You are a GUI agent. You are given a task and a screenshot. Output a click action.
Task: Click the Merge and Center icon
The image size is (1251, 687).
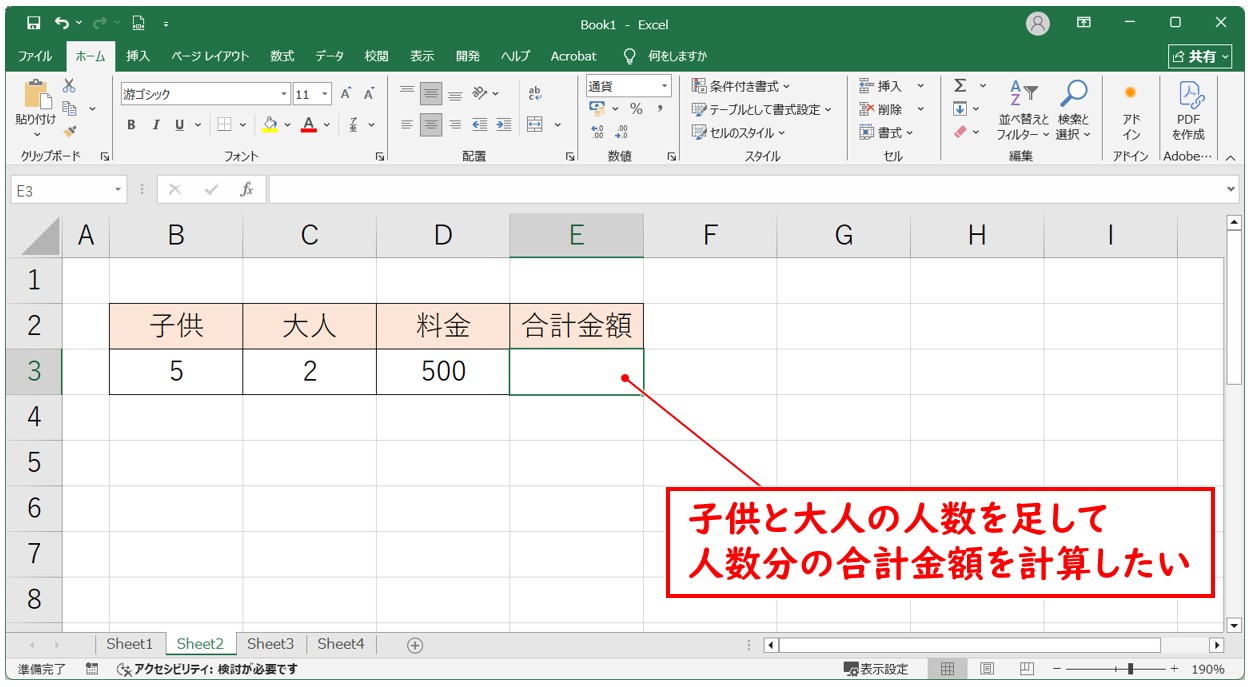tap(535, 125)
